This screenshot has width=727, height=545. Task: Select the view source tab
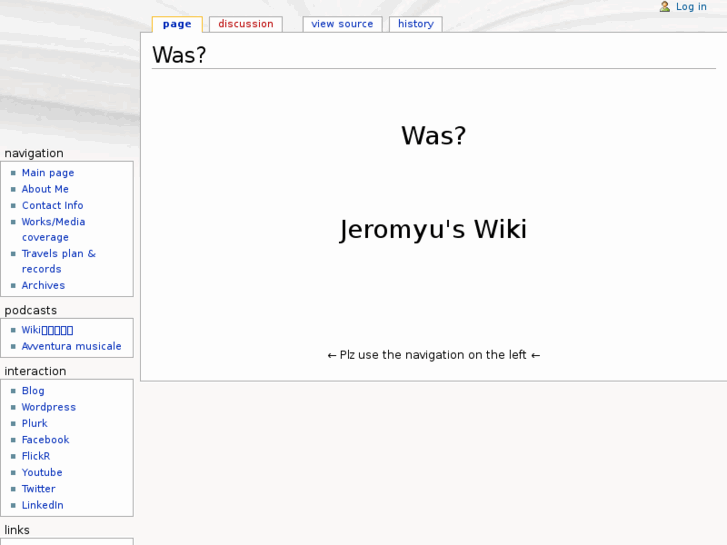coord(342,24)
